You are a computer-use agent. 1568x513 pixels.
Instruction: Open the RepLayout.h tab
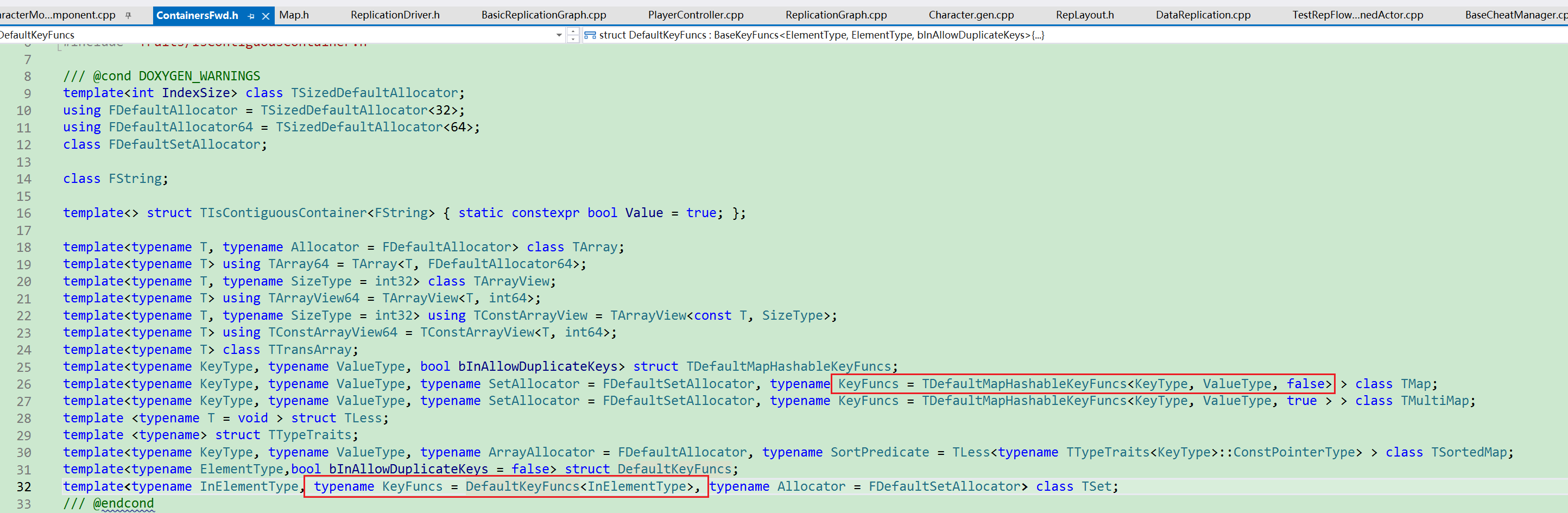point(1085,15)
